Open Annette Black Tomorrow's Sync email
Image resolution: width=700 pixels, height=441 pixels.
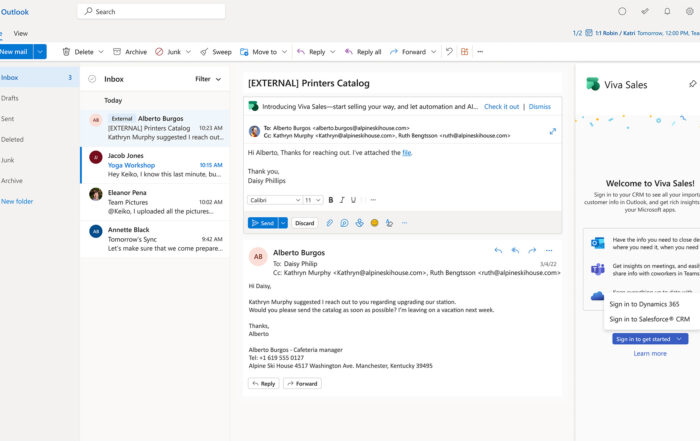pyautogui.click(x=155, y=239)
